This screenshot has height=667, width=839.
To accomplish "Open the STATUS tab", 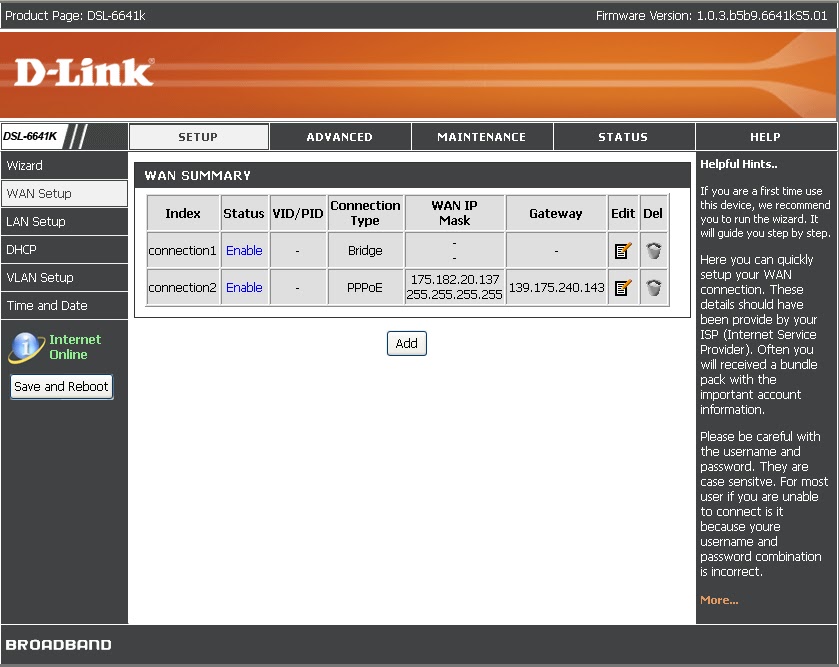I will [x=623, y=137].
